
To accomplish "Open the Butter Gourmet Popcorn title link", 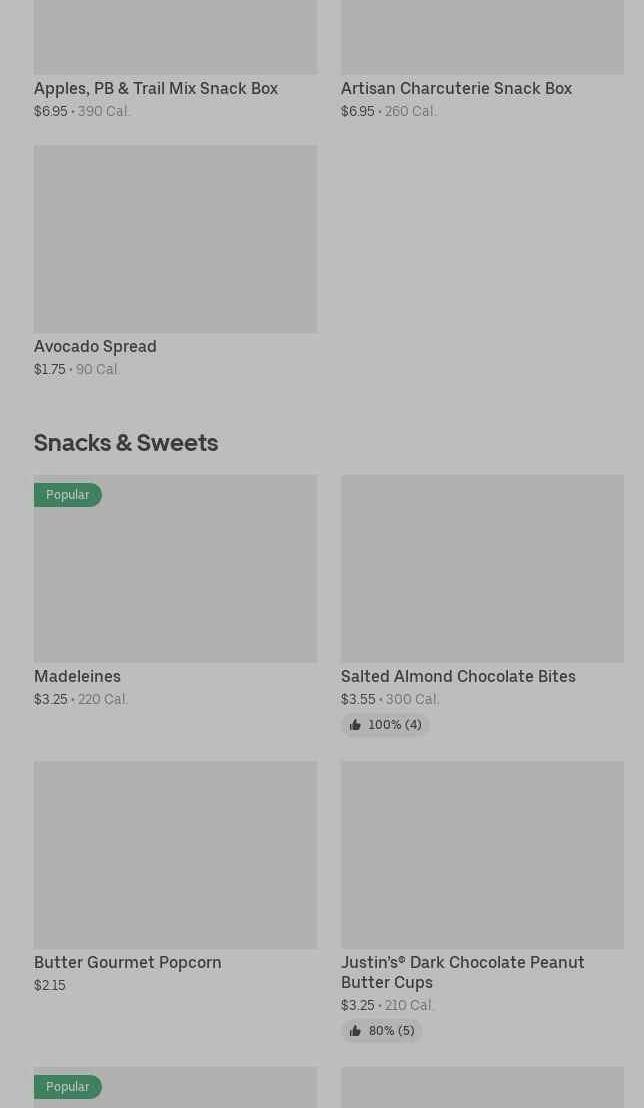I will click(x=128, y=962).
